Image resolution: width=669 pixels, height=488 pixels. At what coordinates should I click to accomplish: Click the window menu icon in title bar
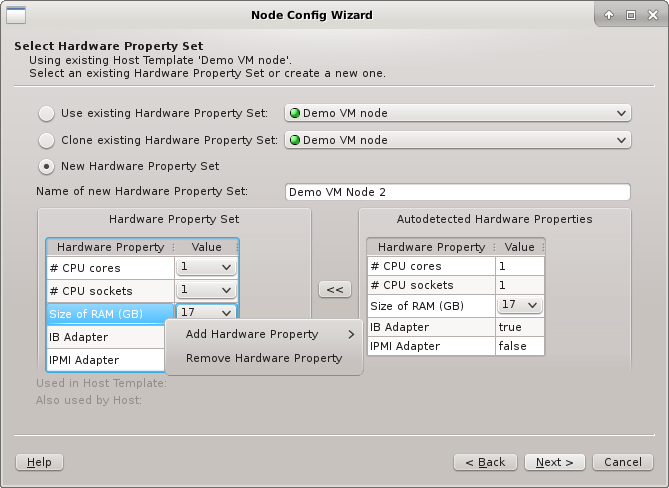tap(16, 15)
